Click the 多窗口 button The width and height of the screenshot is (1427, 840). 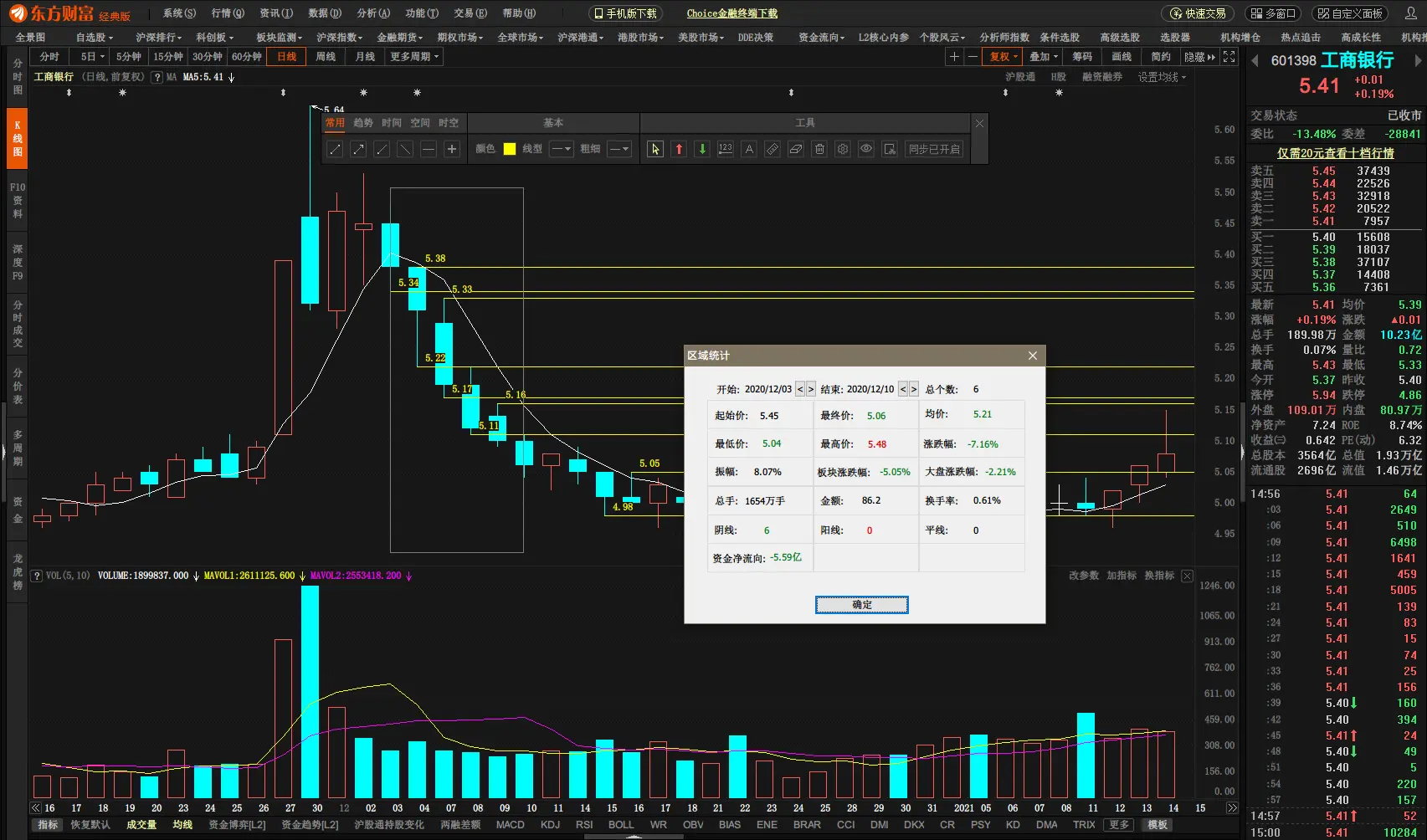click(1274, 13)
